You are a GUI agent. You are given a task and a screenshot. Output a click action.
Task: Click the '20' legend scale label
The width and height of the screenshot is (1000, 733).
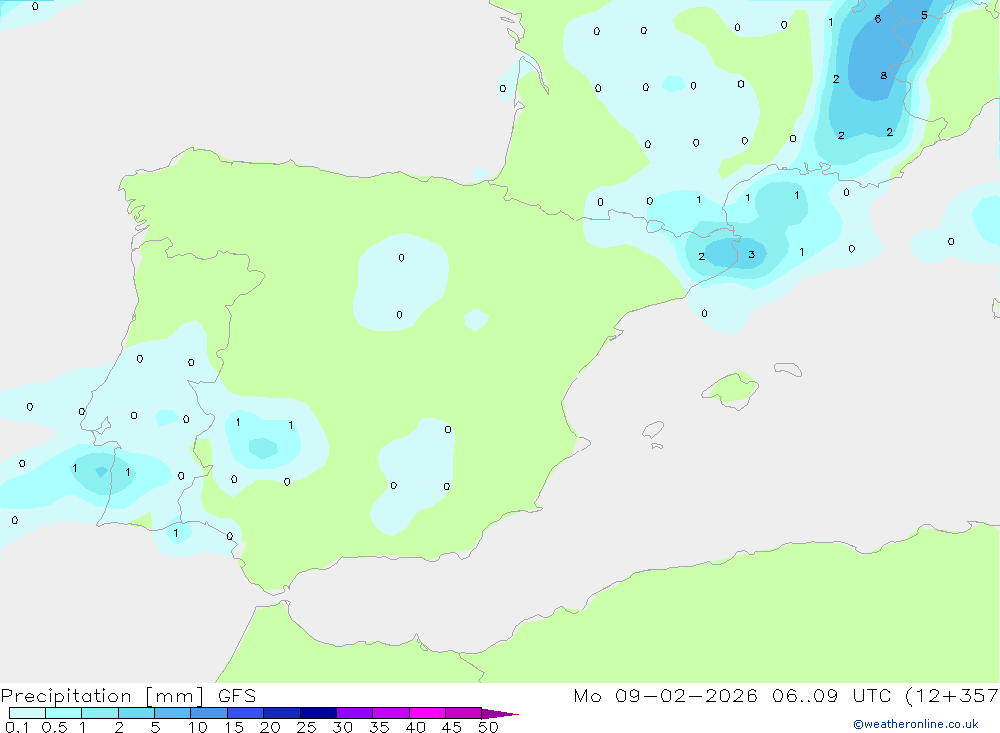pos(270,727)
